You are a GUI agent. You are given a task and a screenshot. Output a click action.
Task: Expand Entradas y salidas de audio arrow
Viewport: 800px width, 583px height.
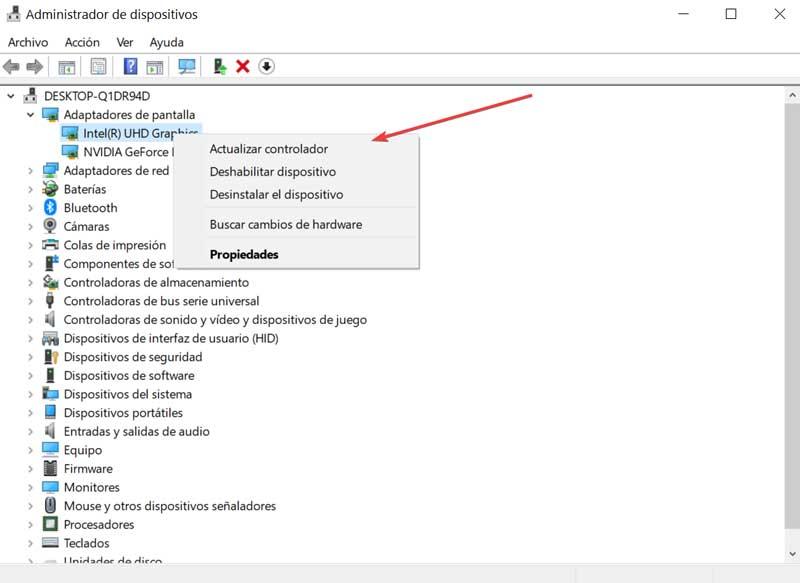coord(30,432)
